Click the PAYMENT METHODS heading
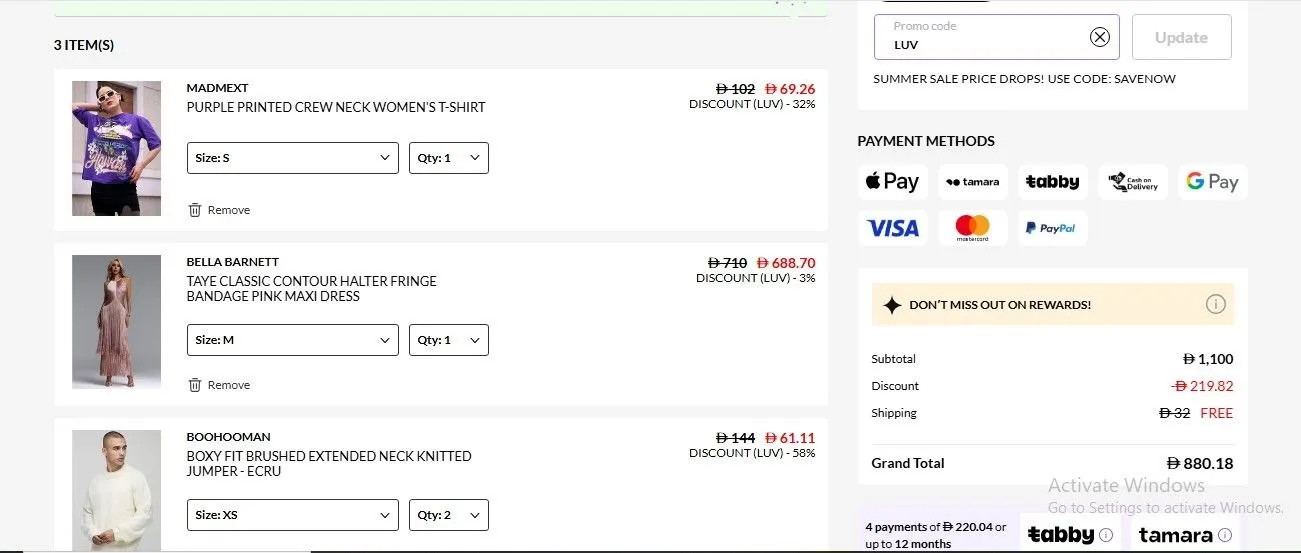This screenshot has width=1301, height=553. coord(926,141)
